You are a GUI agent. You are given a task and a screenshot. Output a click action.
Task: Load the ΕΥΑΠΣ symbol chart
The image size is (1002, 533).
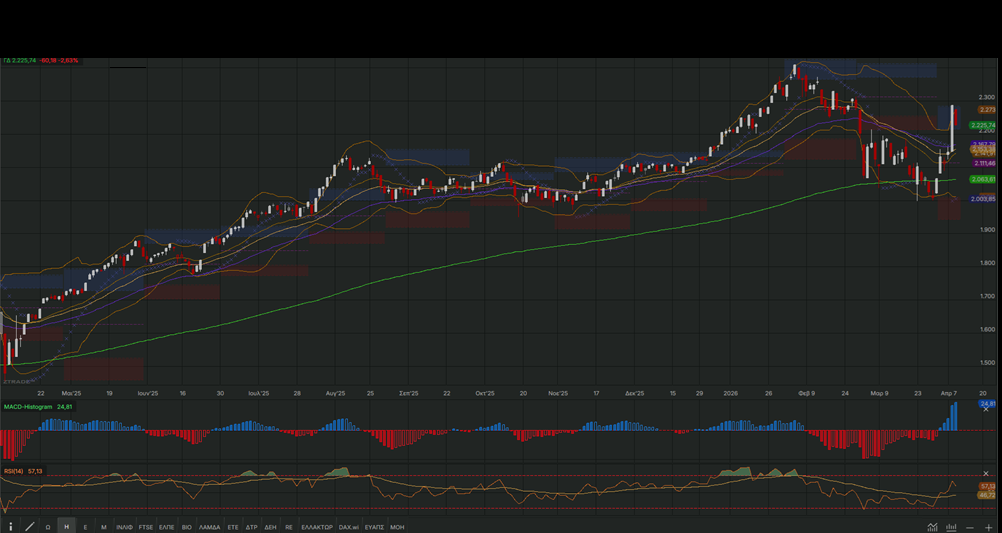coord(374,527)
